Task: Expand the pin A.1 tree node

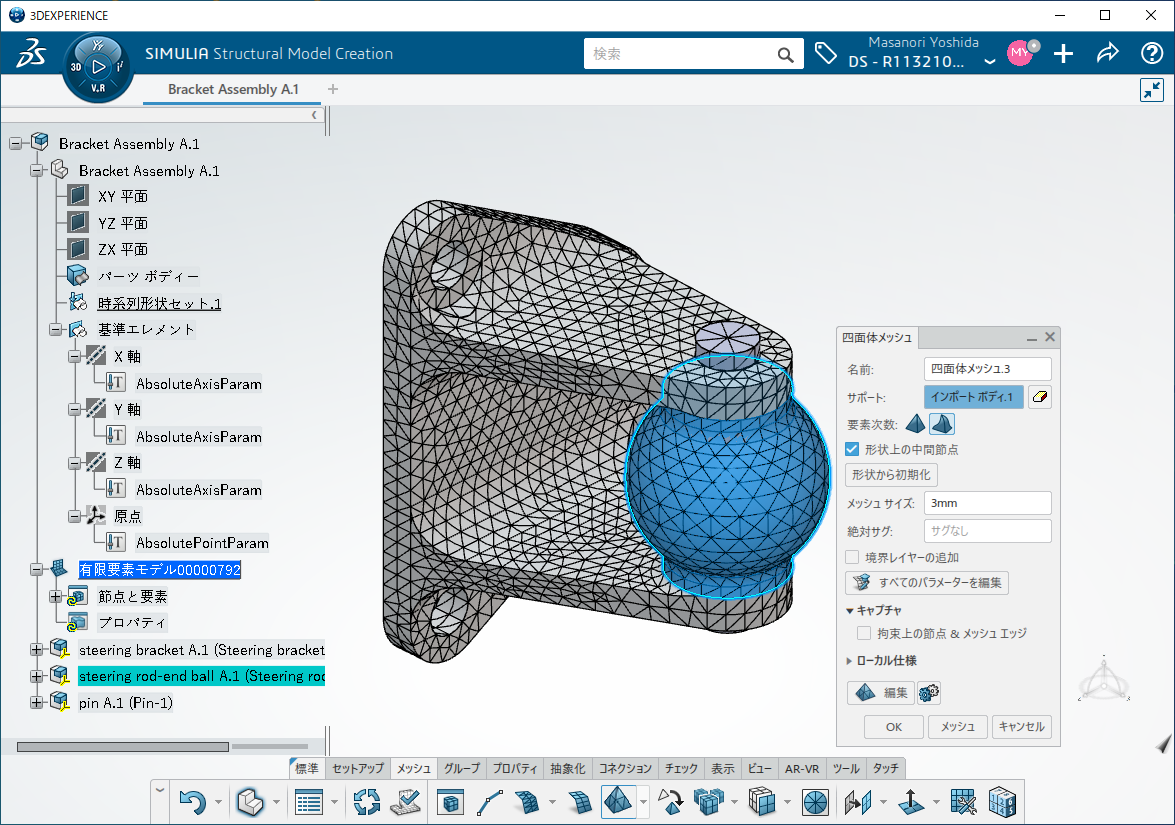Action: (x=37, y=703)
